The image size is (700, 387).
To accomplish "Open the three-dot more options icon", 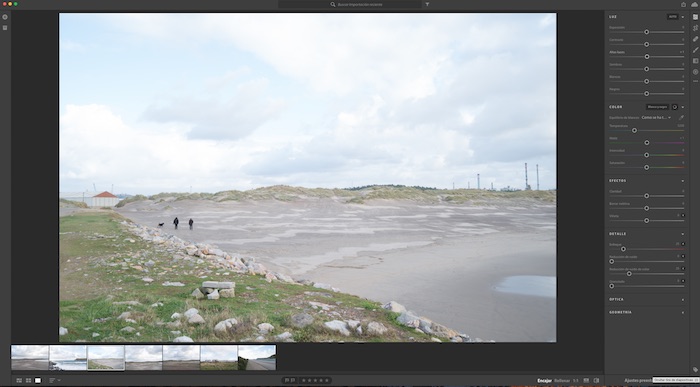I will click(x=695, y=81).
